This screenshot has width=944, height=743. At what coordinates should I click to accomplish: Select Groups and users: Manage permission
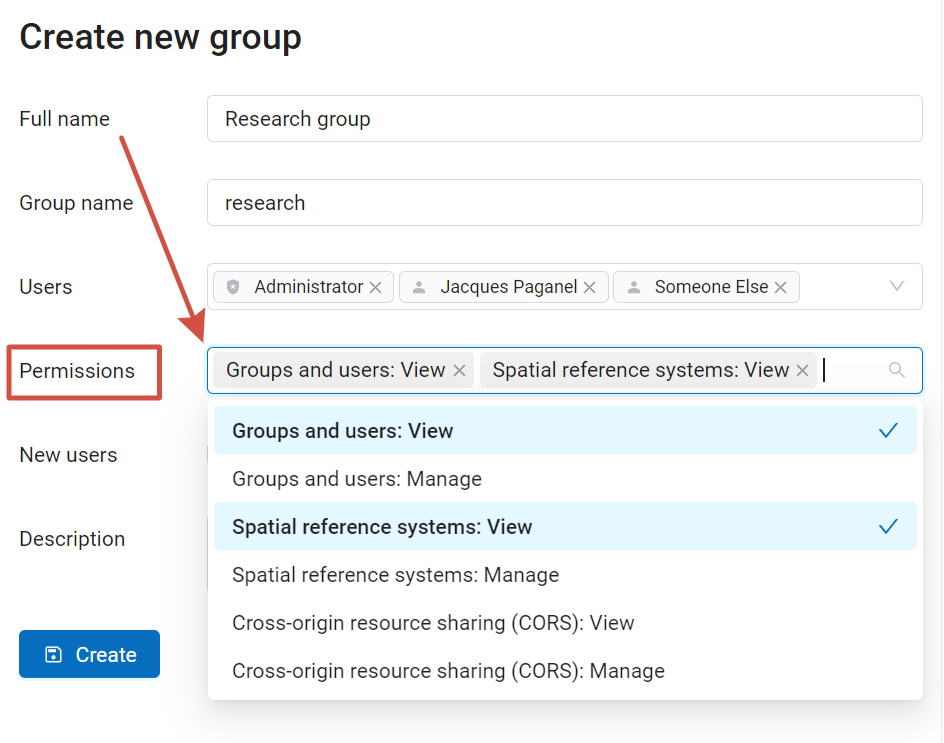565,479
